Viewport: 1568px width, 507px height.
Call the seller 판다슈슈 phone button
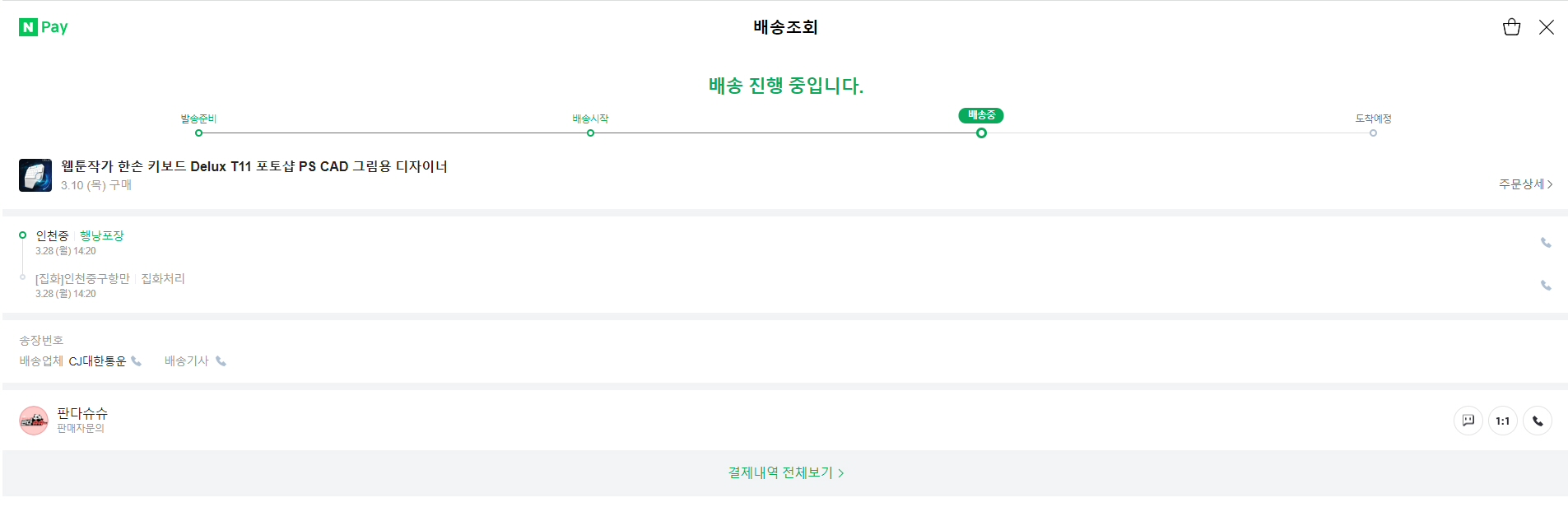(x=1537, y=421)
